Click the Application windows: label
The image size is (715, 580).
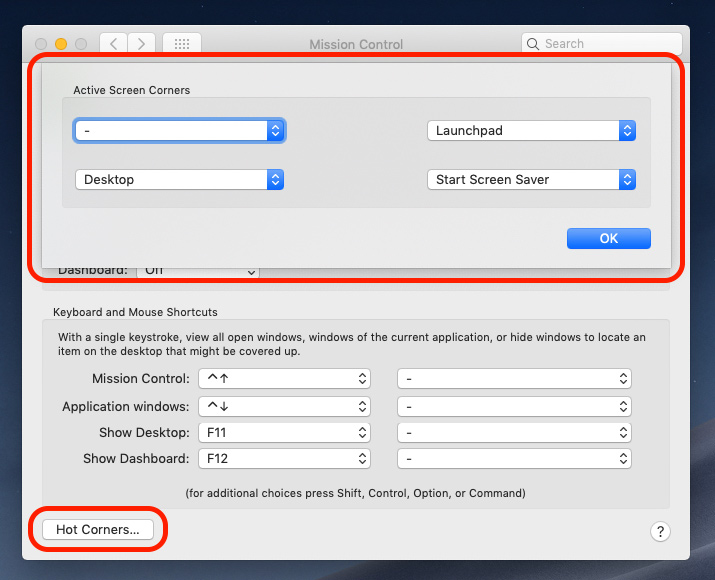pos(125,406)
